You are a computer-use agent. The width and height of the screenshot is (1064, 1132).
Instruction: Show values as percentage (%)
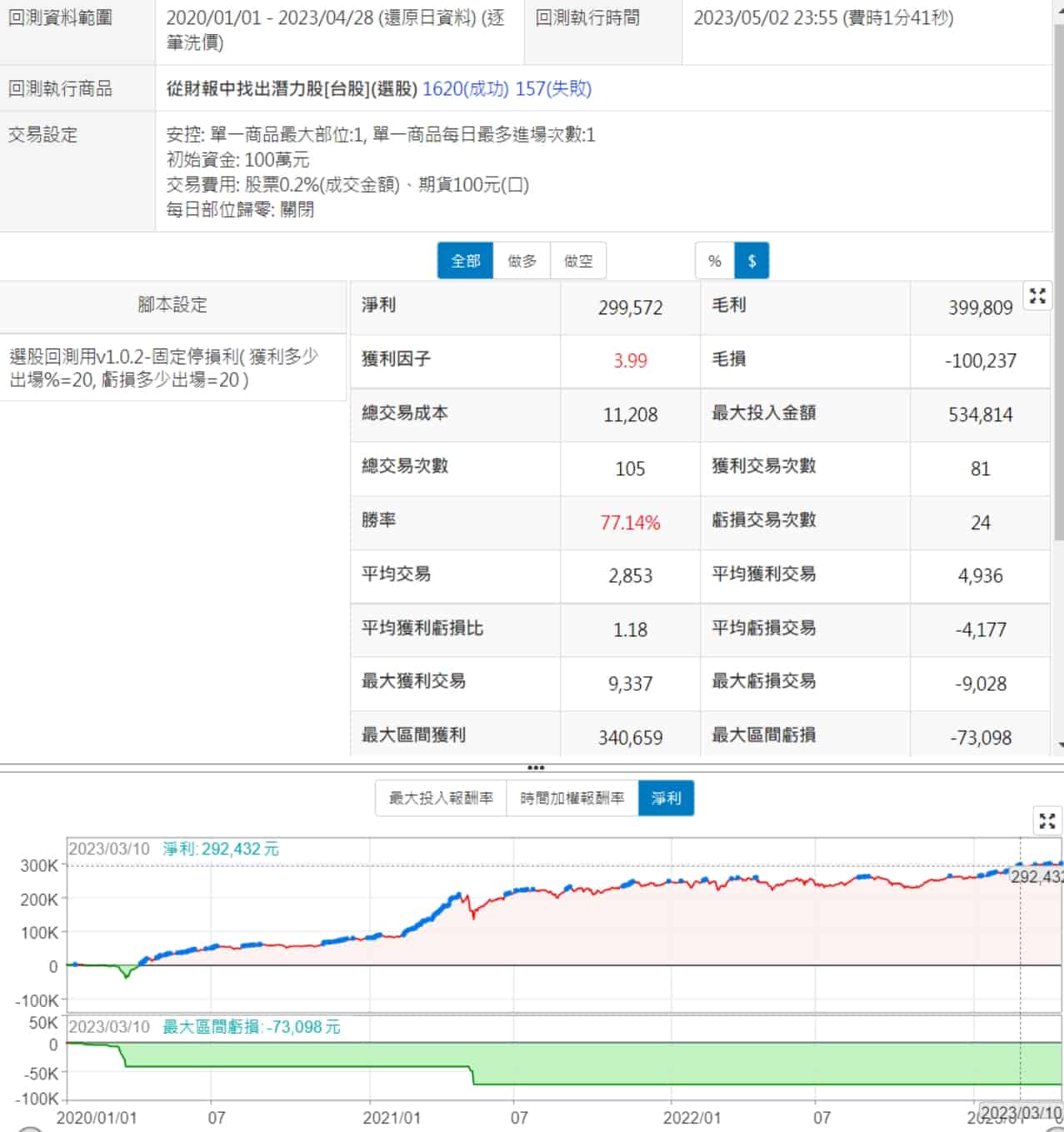pos(714,261)
